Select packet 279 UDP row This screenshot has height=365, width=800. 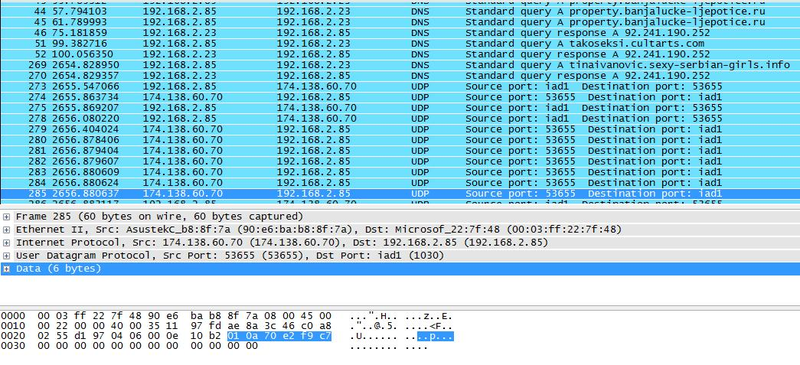click(400, 129)
